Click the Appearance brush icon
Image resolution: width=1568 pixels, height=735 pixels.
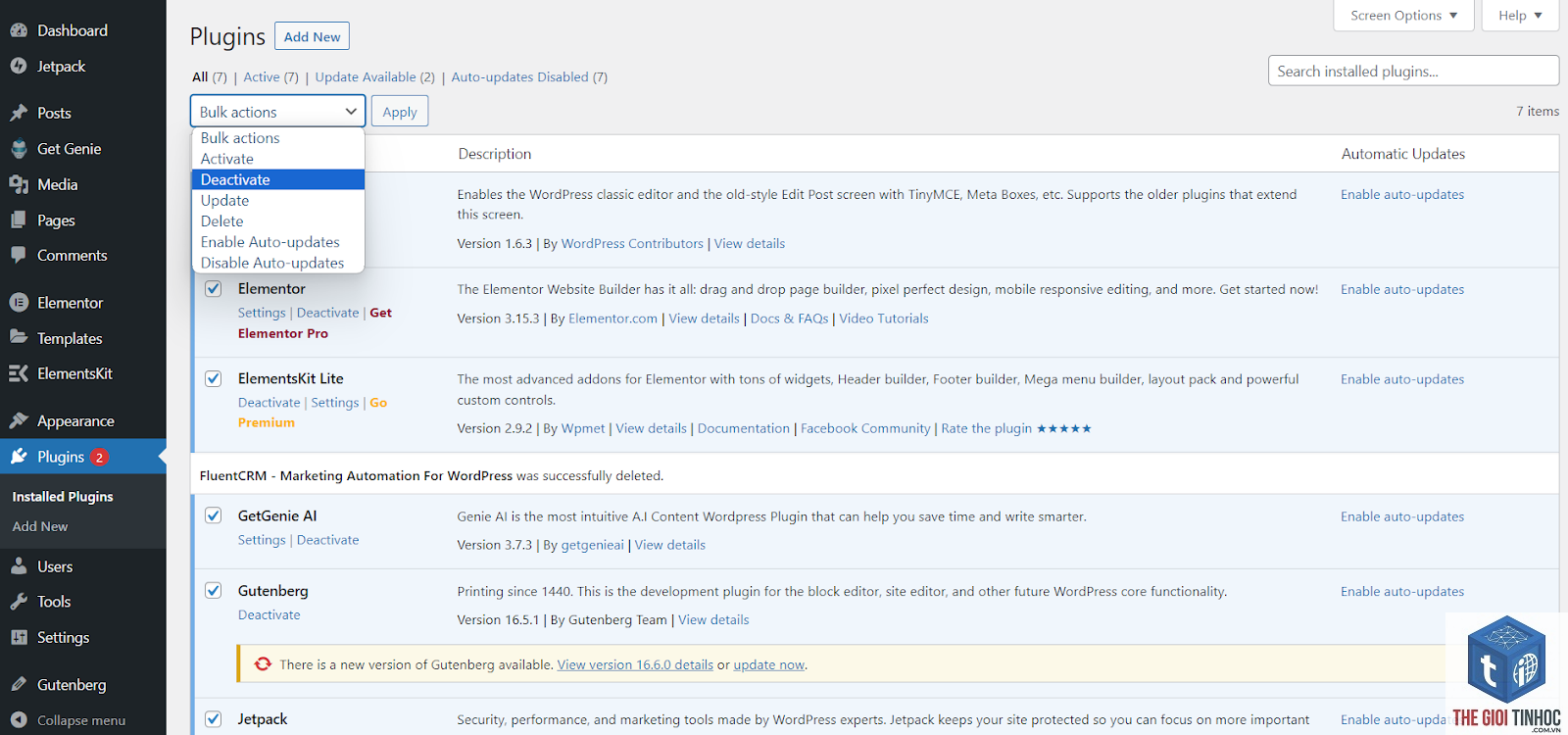[19, 420]
